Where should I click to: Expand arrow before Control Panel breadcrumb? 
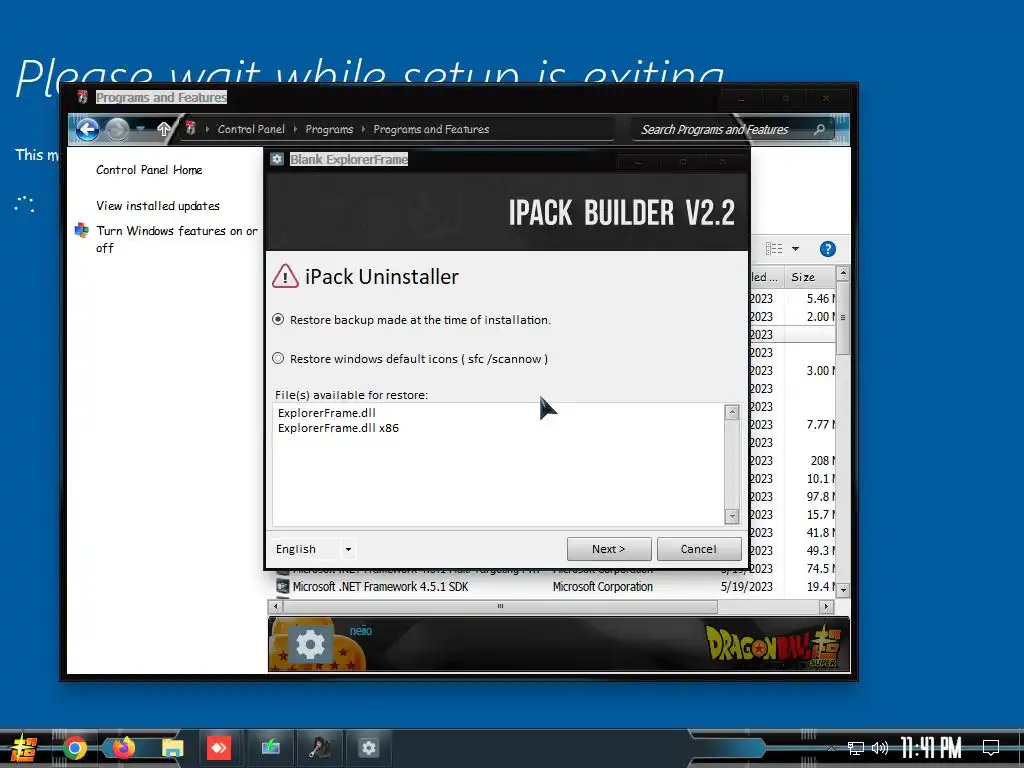[x=207, y=129]
